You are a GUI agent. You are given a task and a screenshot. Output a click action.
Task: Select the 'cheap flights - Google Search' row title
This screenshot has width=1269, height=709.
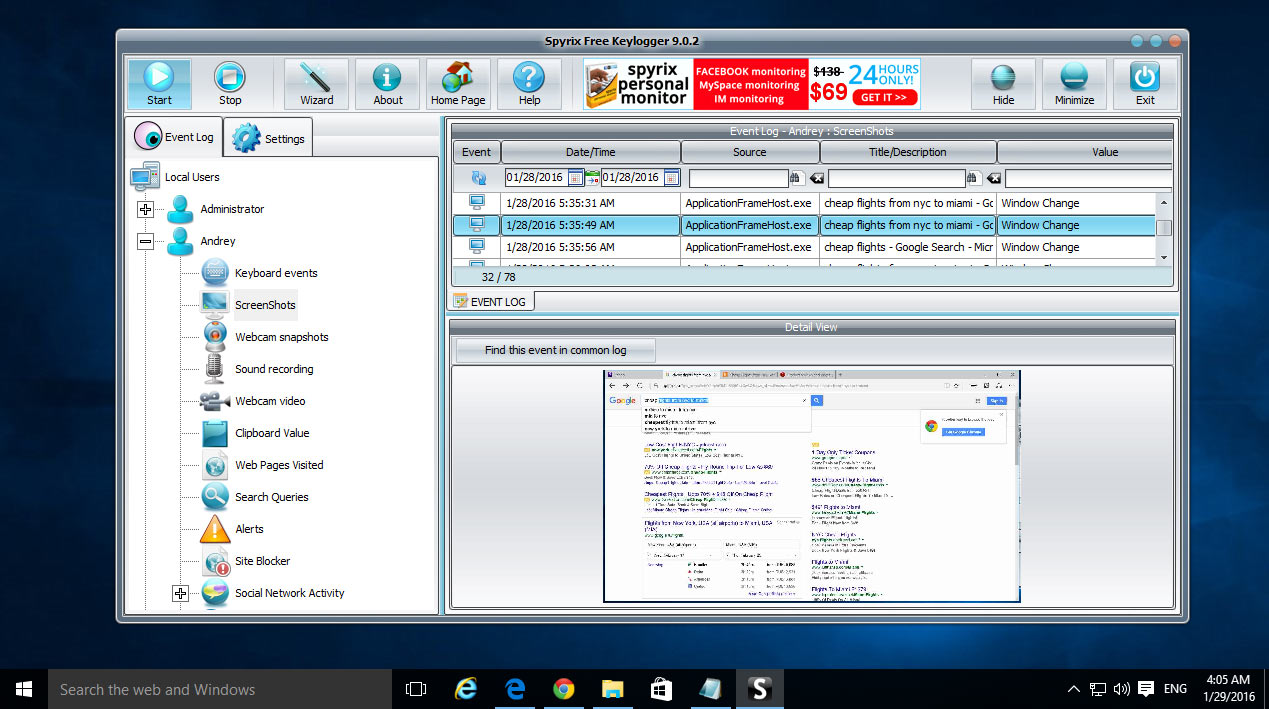coord(908,247)
